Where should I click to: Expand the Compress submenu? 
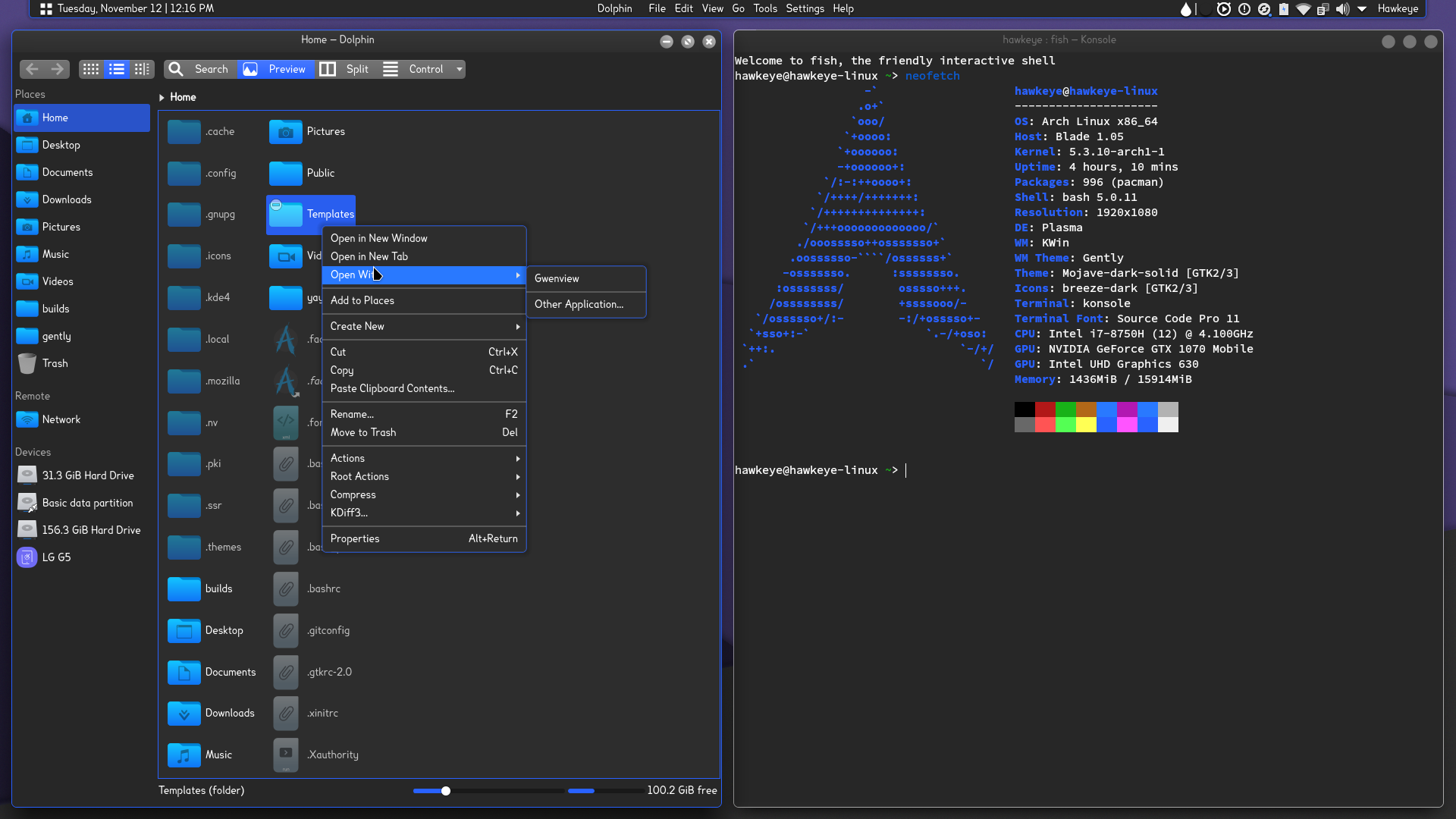coord(424,494)
